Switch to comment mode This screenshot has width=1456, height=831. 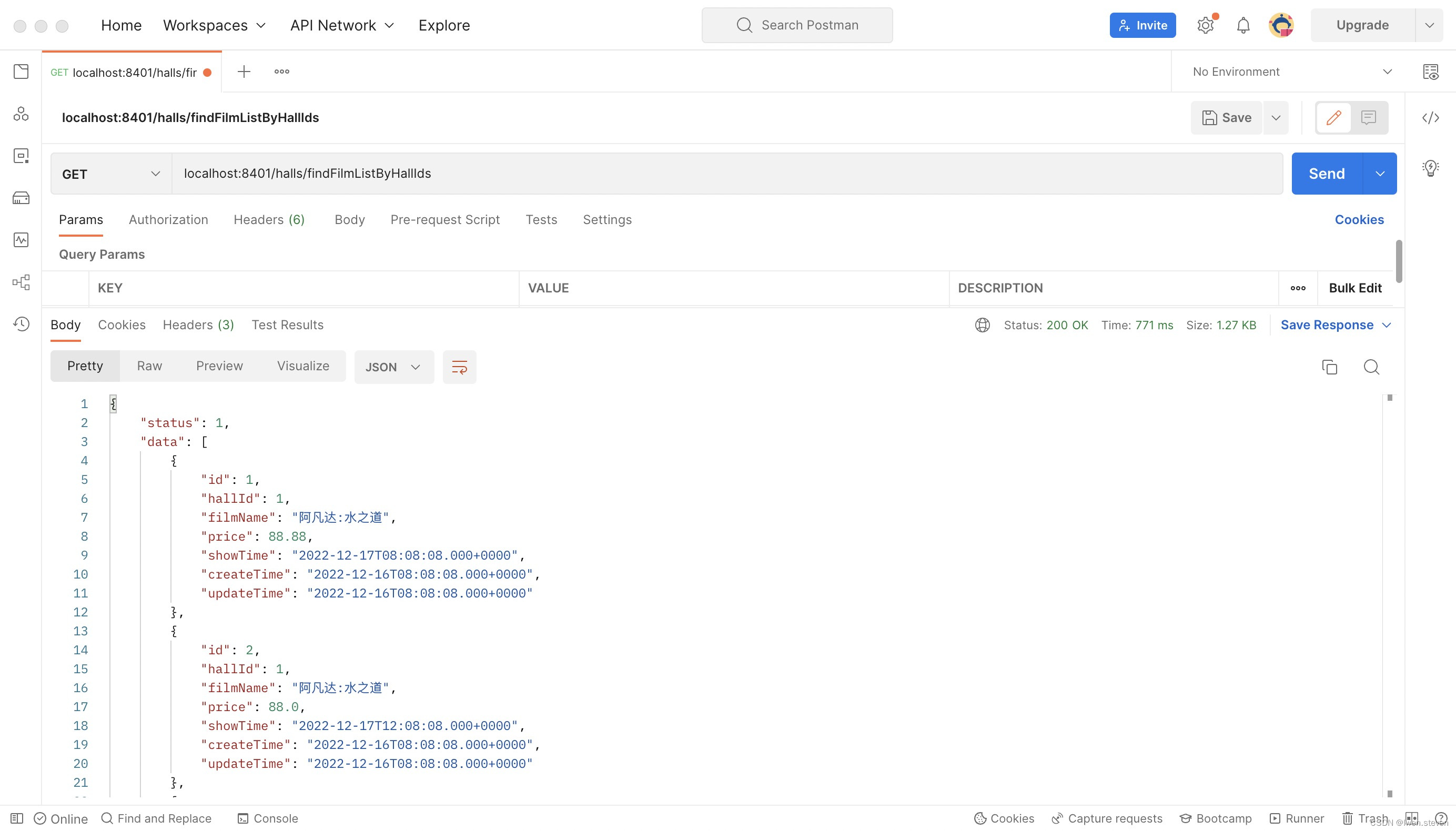1368,118
